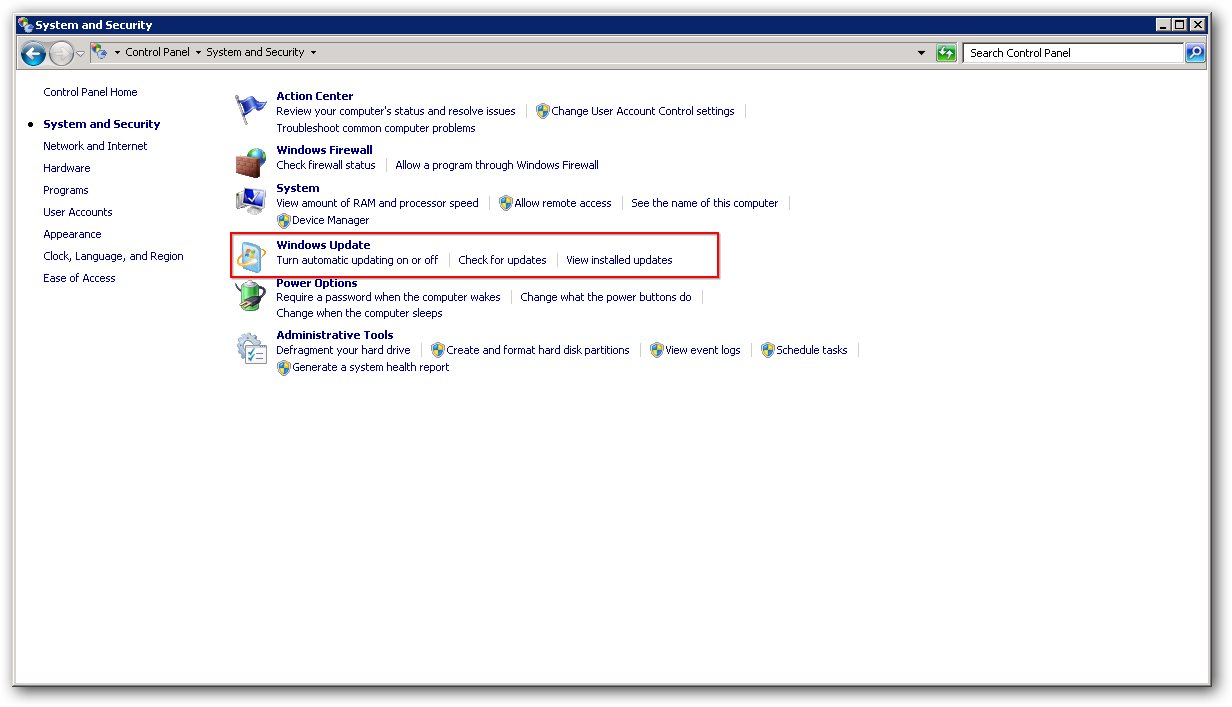The image size is (1232, 707).
Task: Click Check for updates link
Action: (x=502, y=260)
